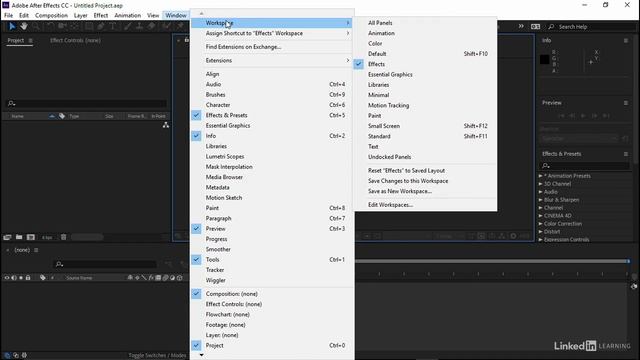Click fx effect switch column header

tap(151, 278)
